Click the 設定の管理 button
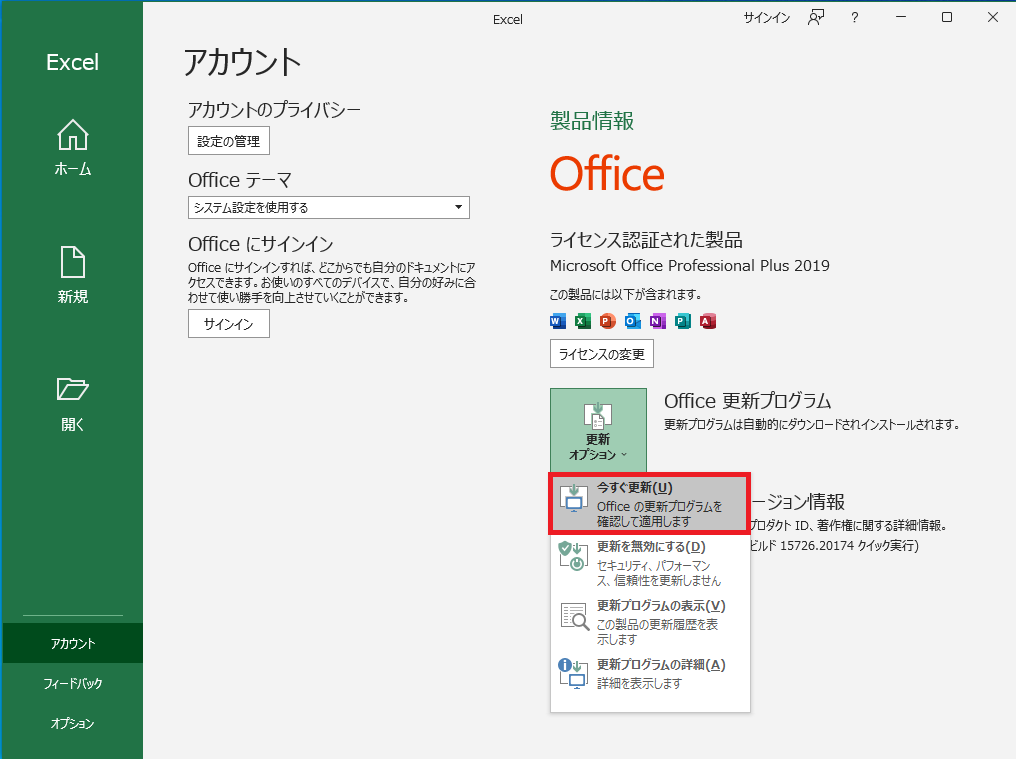 click(229, 141)
